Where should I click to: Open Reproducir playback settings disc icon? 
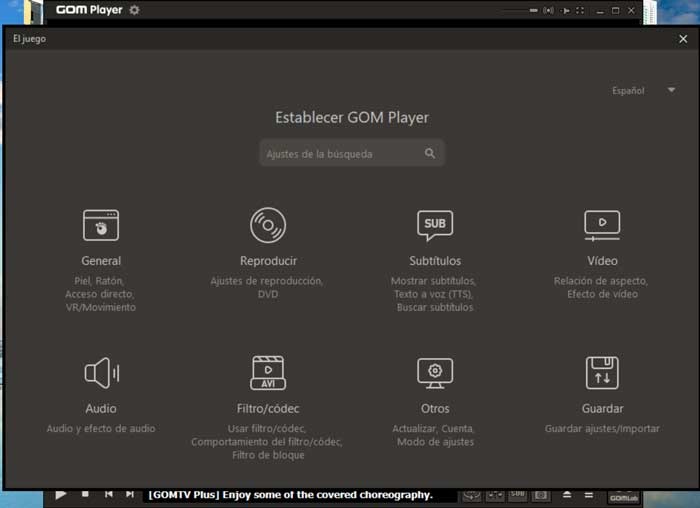pyautogui.click(x=268, y=225)
